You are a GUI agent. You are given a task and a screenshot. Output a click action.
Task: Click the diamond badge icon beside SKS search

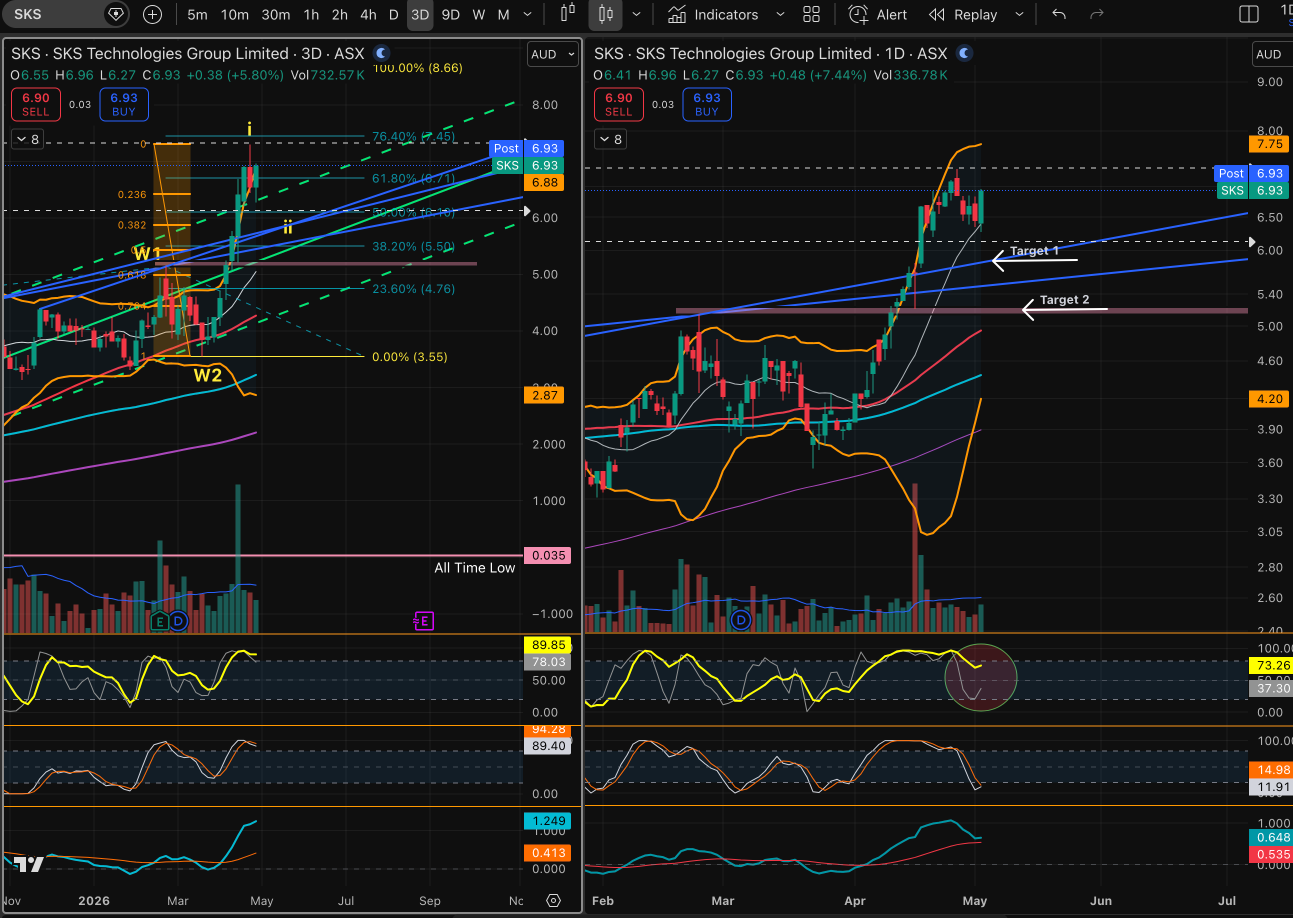click(117, 14)
